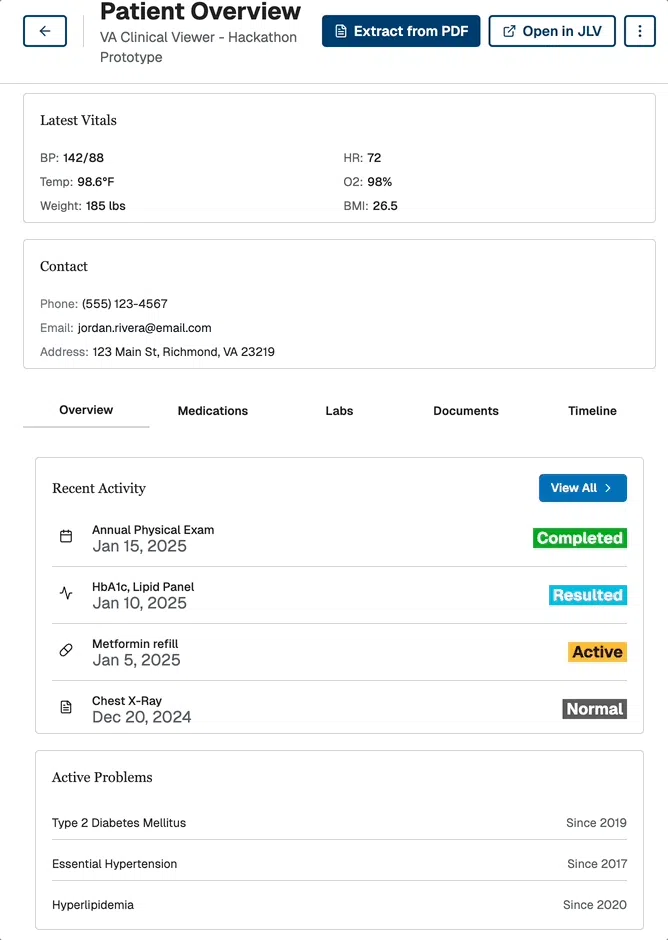Click the back arrow button
This screenshot has width=668, height=940.
(x=45, y=31)
